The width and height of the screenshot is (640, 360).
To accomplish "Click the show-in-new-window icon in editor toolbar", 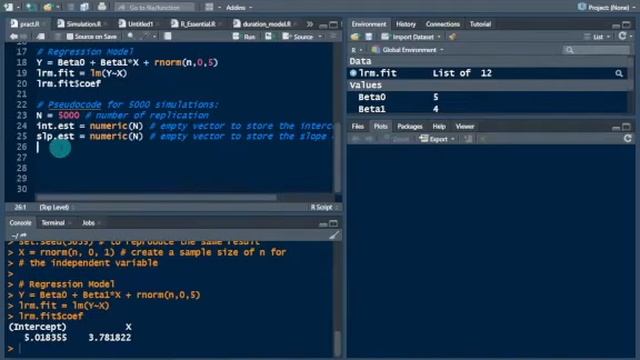I will 41,37.
